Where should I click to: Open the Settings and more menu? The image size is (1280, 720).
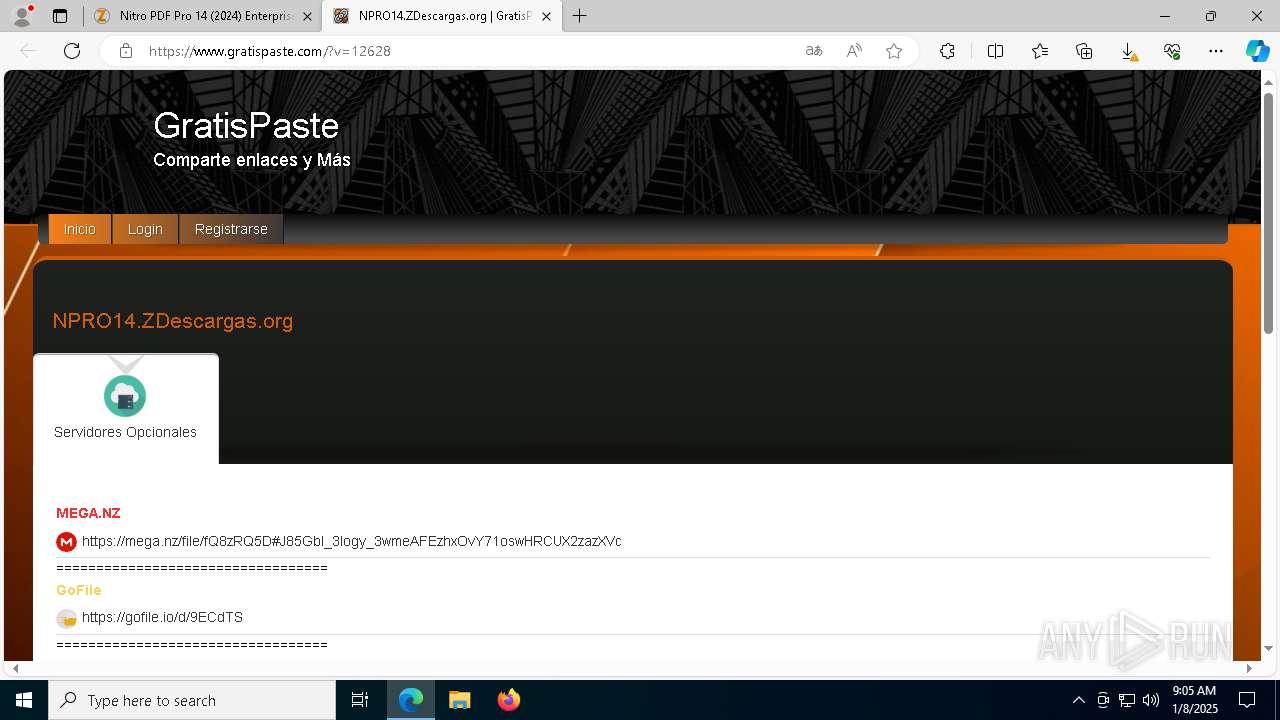pos(1216,51)
